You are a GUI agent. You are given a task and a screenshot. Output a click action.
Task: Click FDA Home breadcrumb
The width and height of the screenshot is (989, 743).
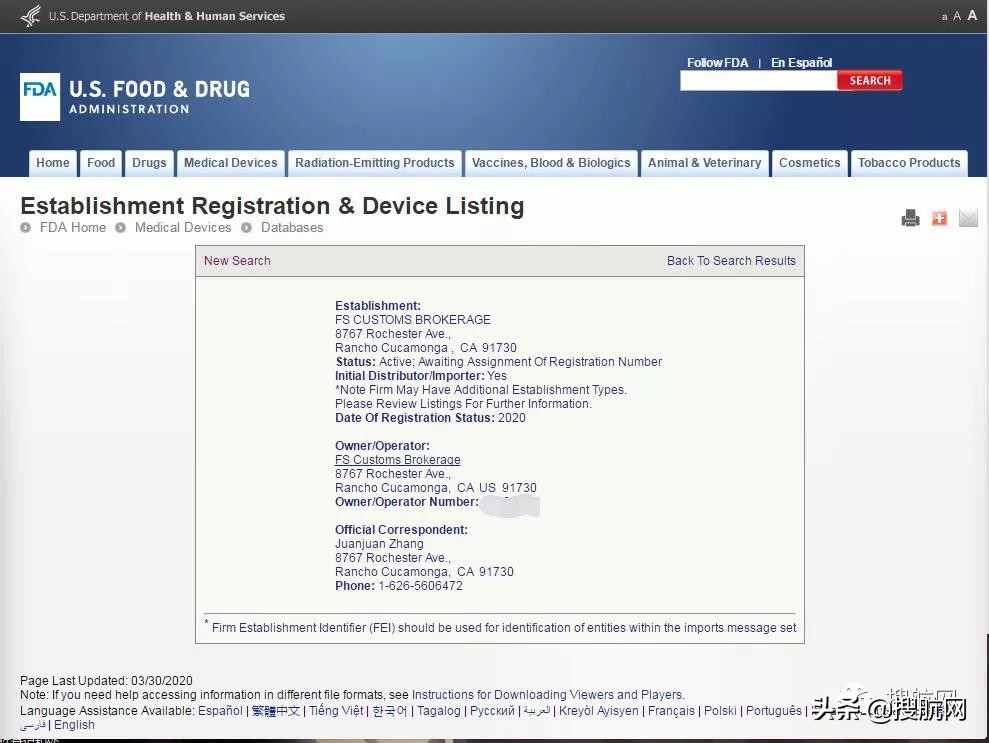click(73, 228)
